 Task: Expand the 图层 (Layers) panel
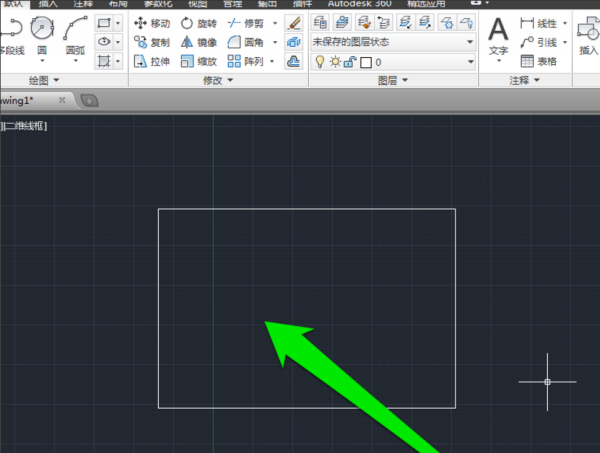393,80
